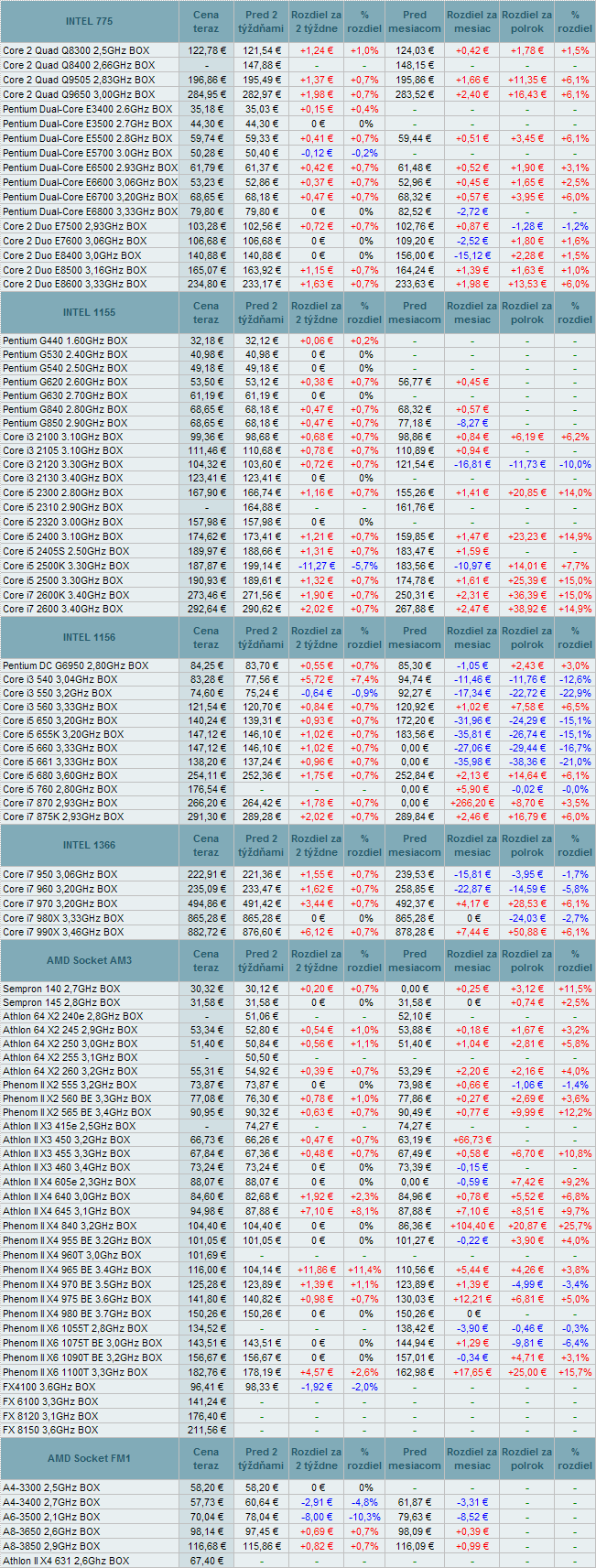Click the -11,27 € two-week difference for i5 2500K
This screenshot has height=1568, width=596.
pyautogui.click(x=316, y=566)
